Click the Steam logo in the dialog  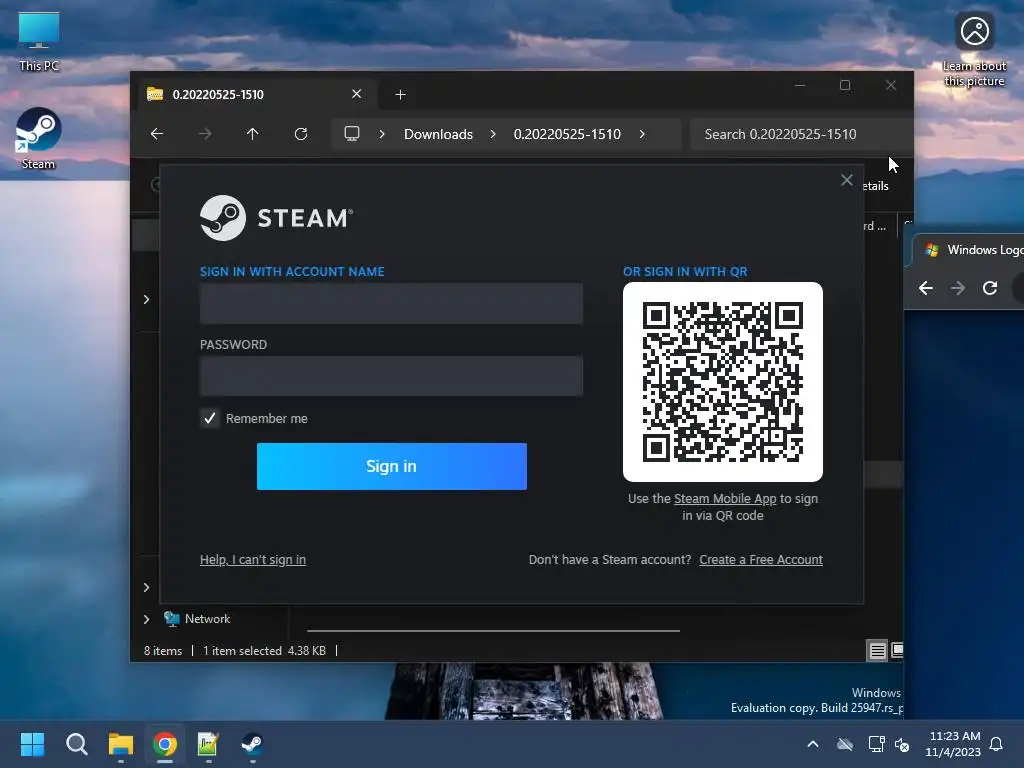coord(276,218)
